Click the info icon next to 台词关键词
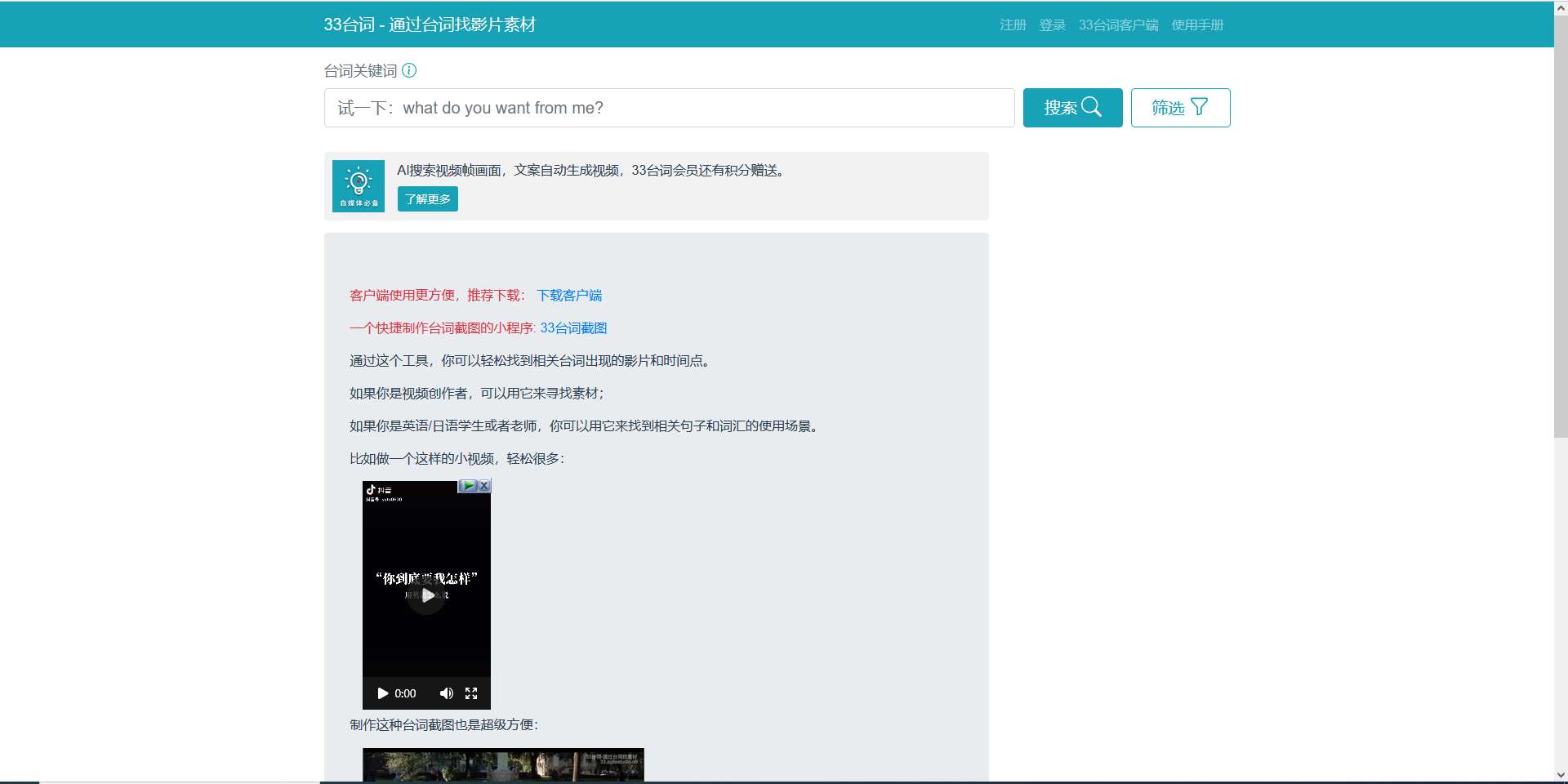 [409, 70]
